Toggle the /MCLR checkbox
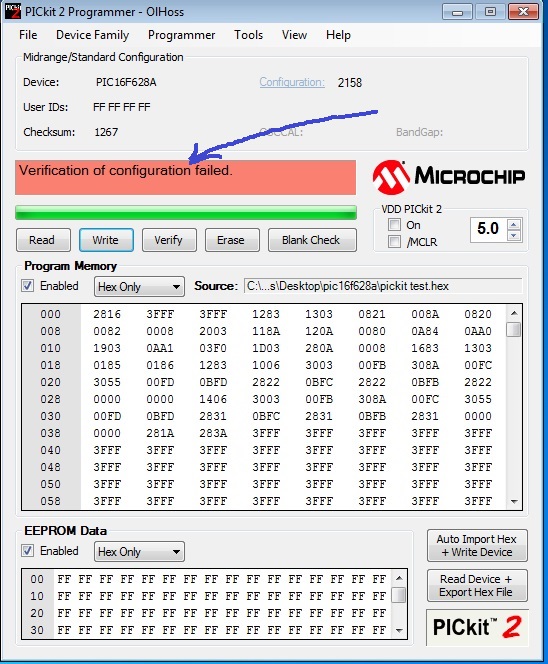Screen dimensions: 548x664 (394, 242)
